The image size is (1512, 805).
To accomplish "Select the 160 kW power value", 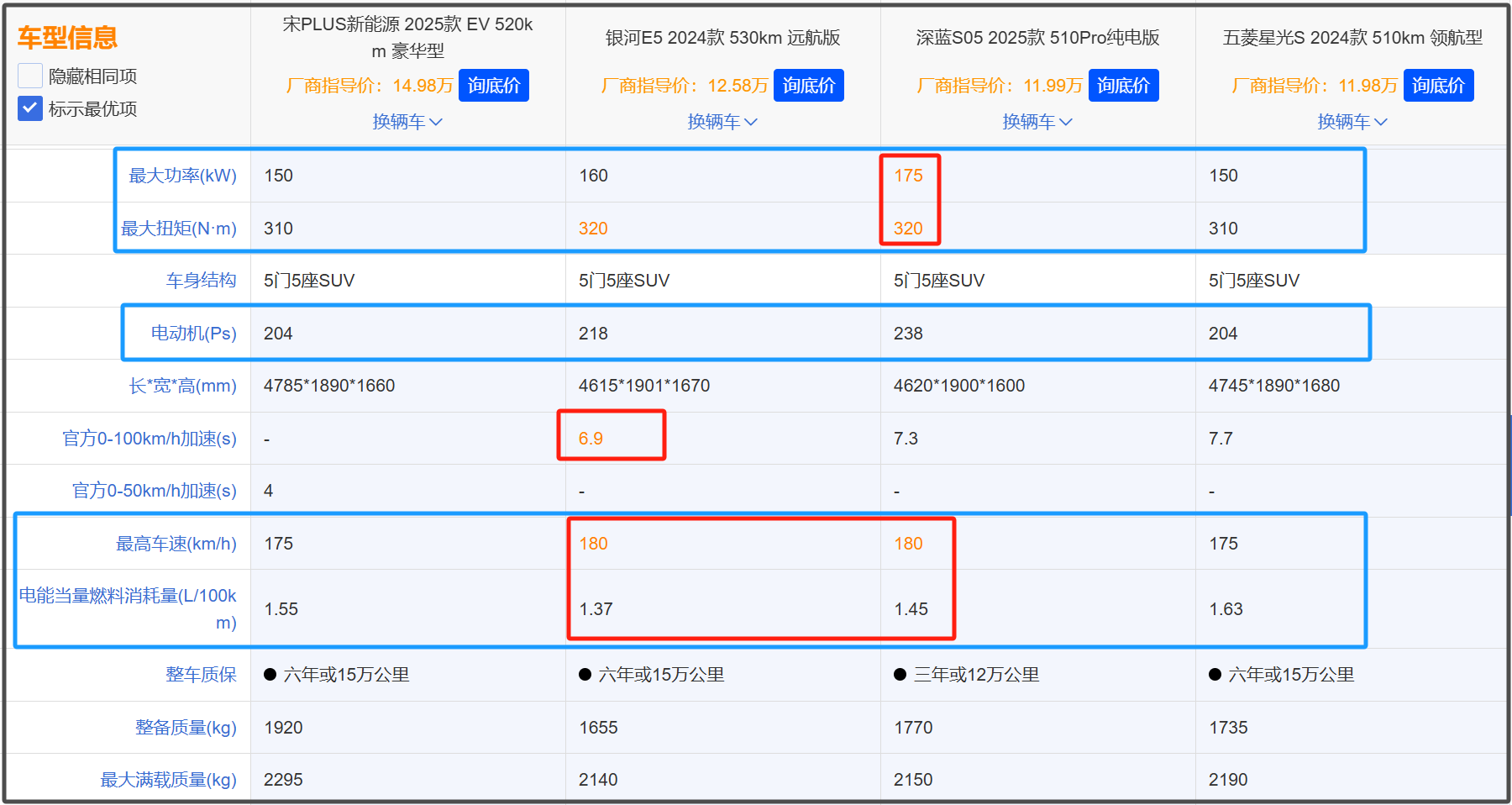I will (593, 176).
